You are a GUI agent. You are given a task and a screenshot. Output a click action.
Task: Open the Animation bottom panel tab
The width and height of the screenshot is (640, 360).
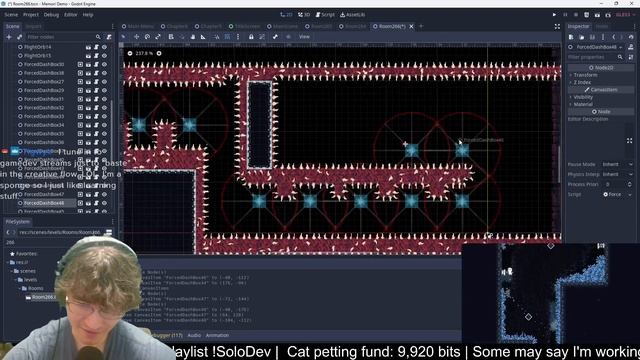click(x=217, y=336)
